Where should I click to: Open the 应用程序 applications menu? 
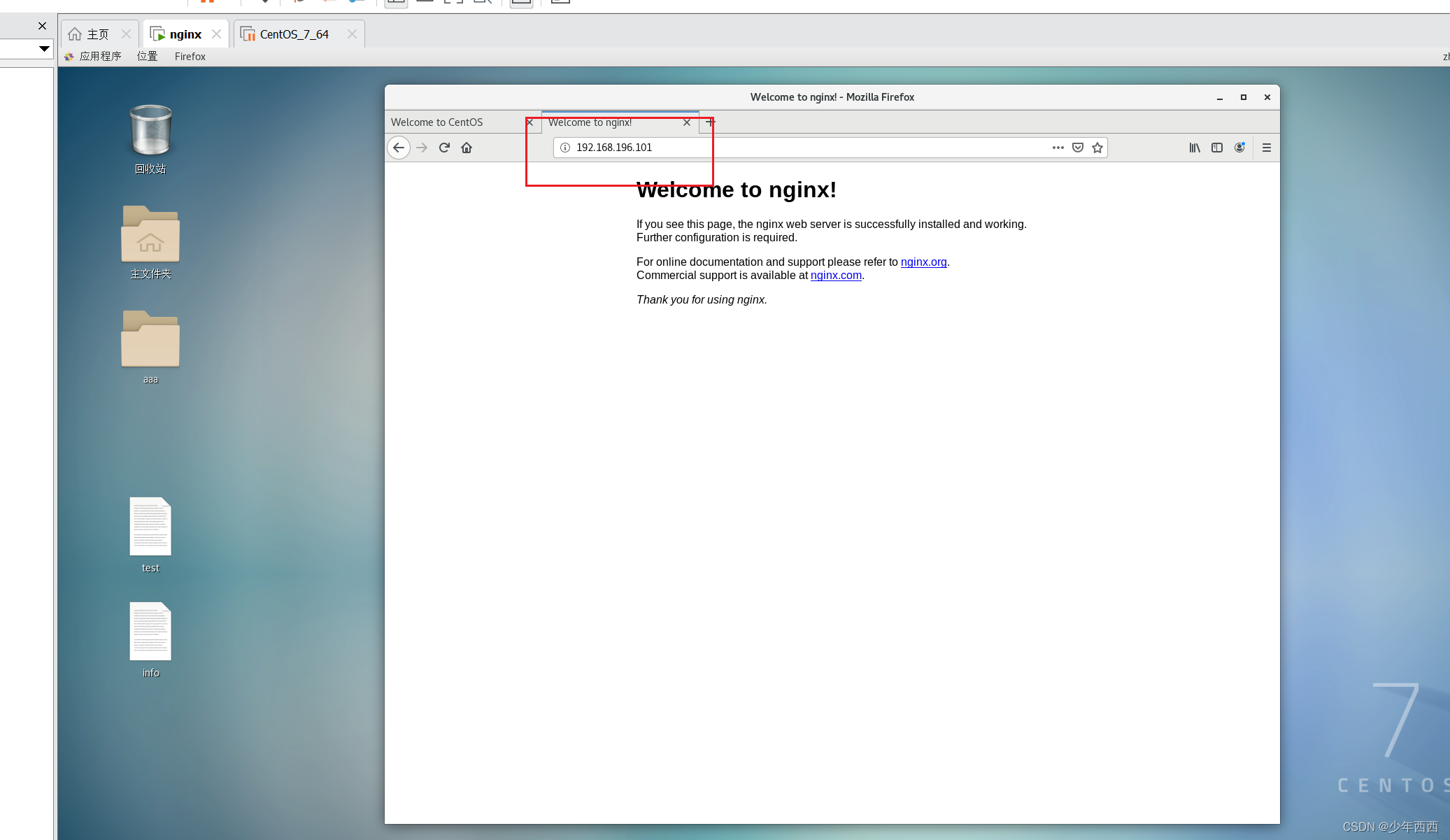click(99, 57)
